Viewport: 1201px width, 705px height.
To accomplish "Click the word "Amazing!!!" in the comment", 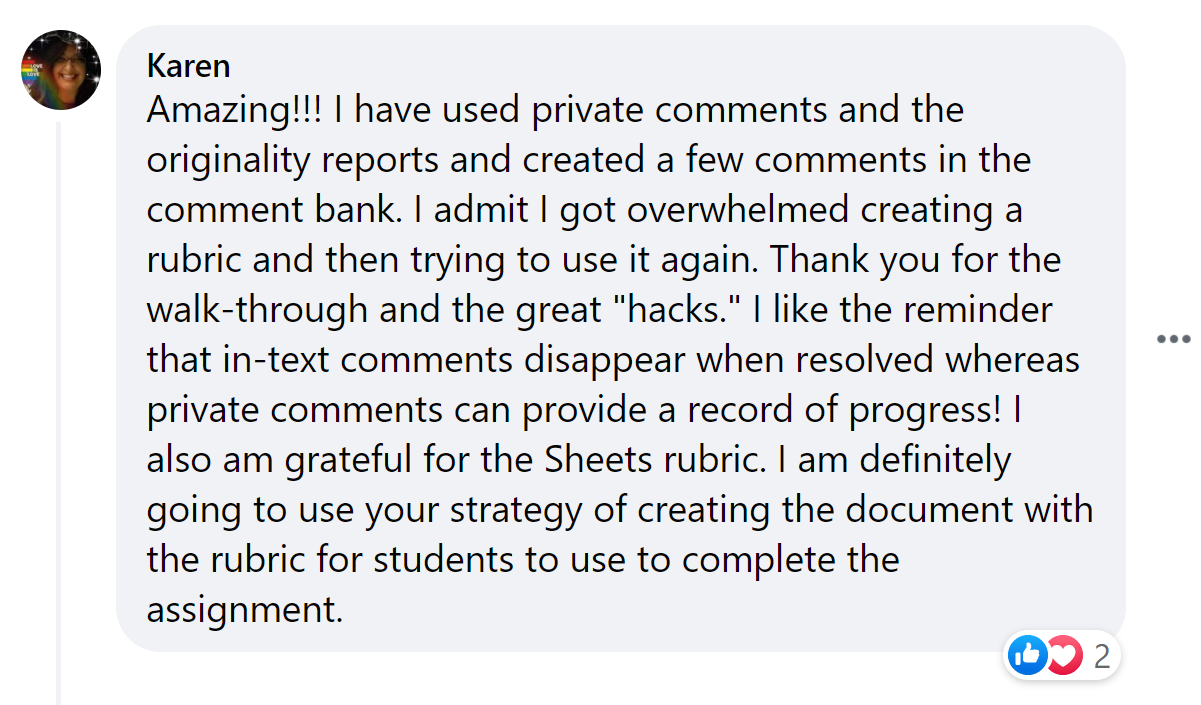I will point(235,110).
